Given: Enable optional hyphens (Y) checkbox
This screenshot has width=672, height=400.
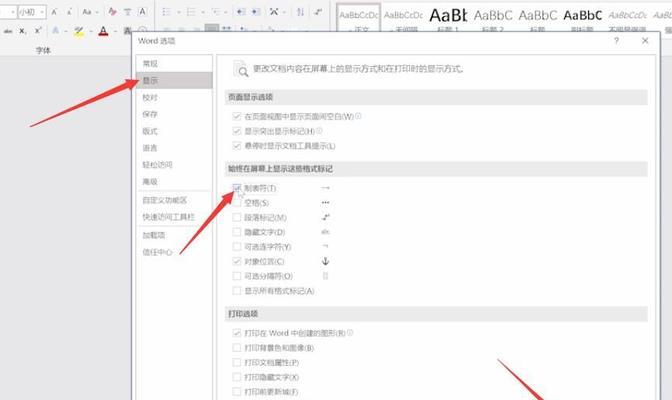Looking at the screenshot, I should point(237,247).
